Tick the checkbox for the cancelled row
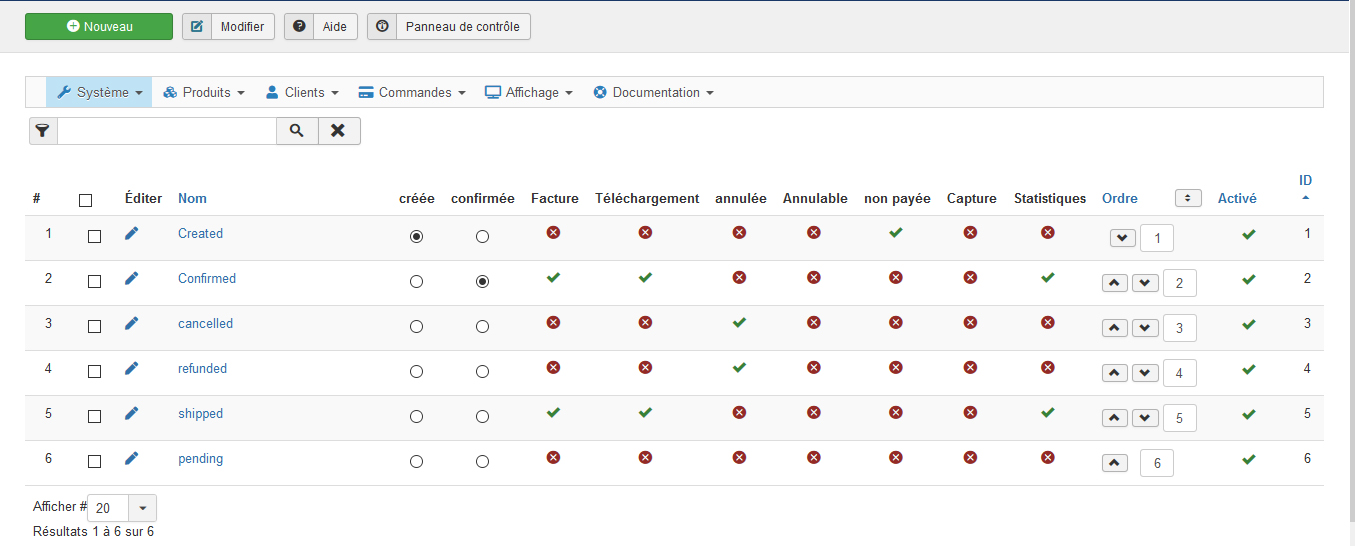 pos(94,326)
